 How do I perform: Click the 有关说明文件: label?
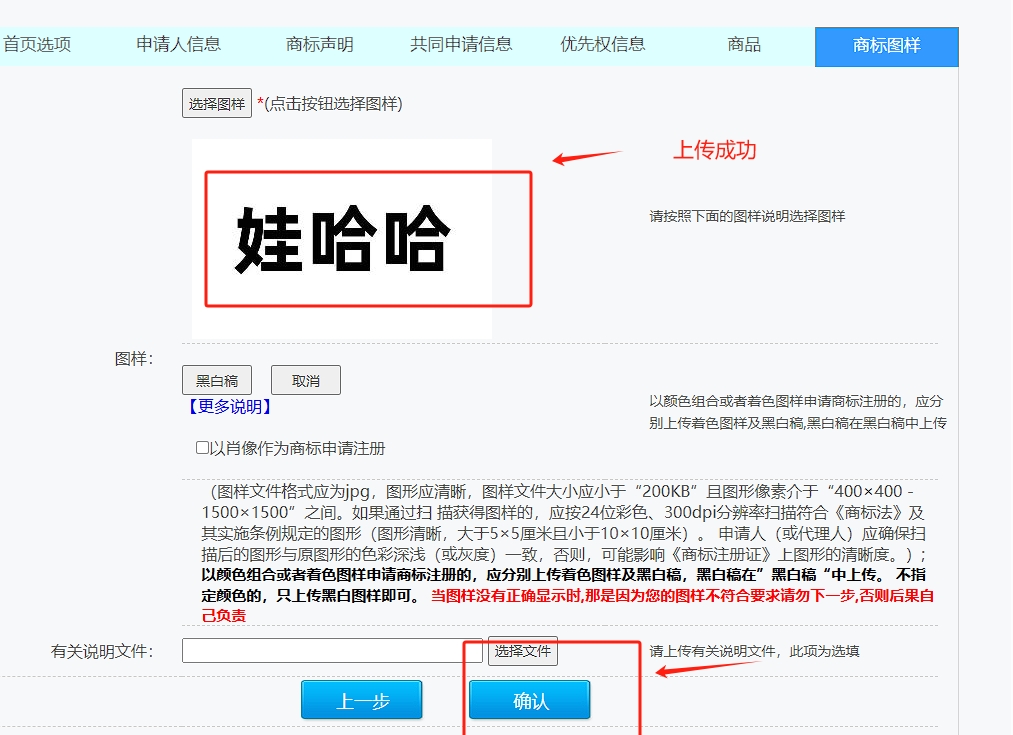tap(102, 651)
